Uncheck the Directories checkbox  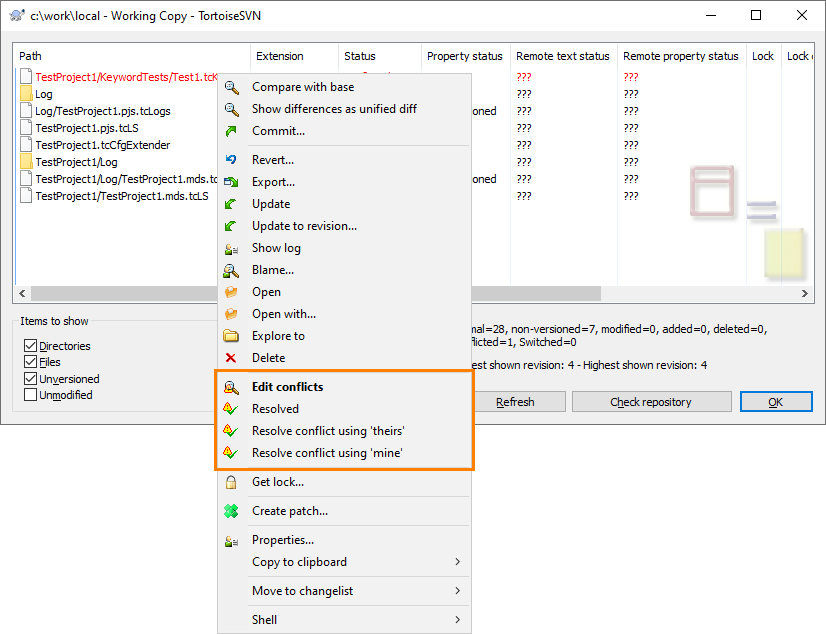(30, 345)
